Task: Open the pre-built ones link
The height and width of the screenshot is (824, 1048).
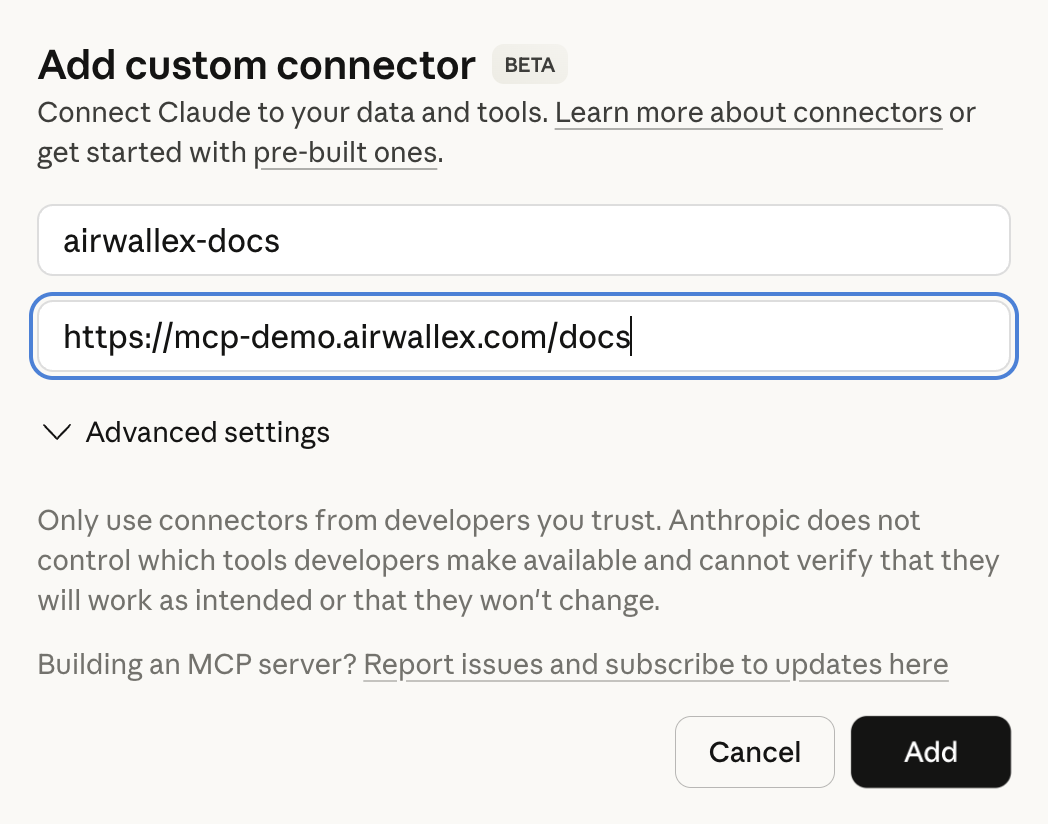Action: tap(345, 152)
